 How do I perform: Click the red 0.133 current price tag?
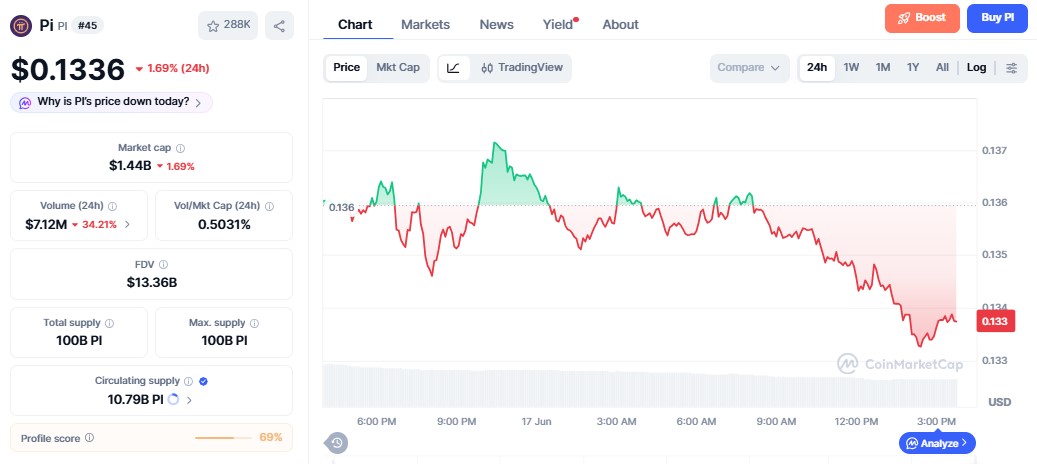tap(995, 321)
